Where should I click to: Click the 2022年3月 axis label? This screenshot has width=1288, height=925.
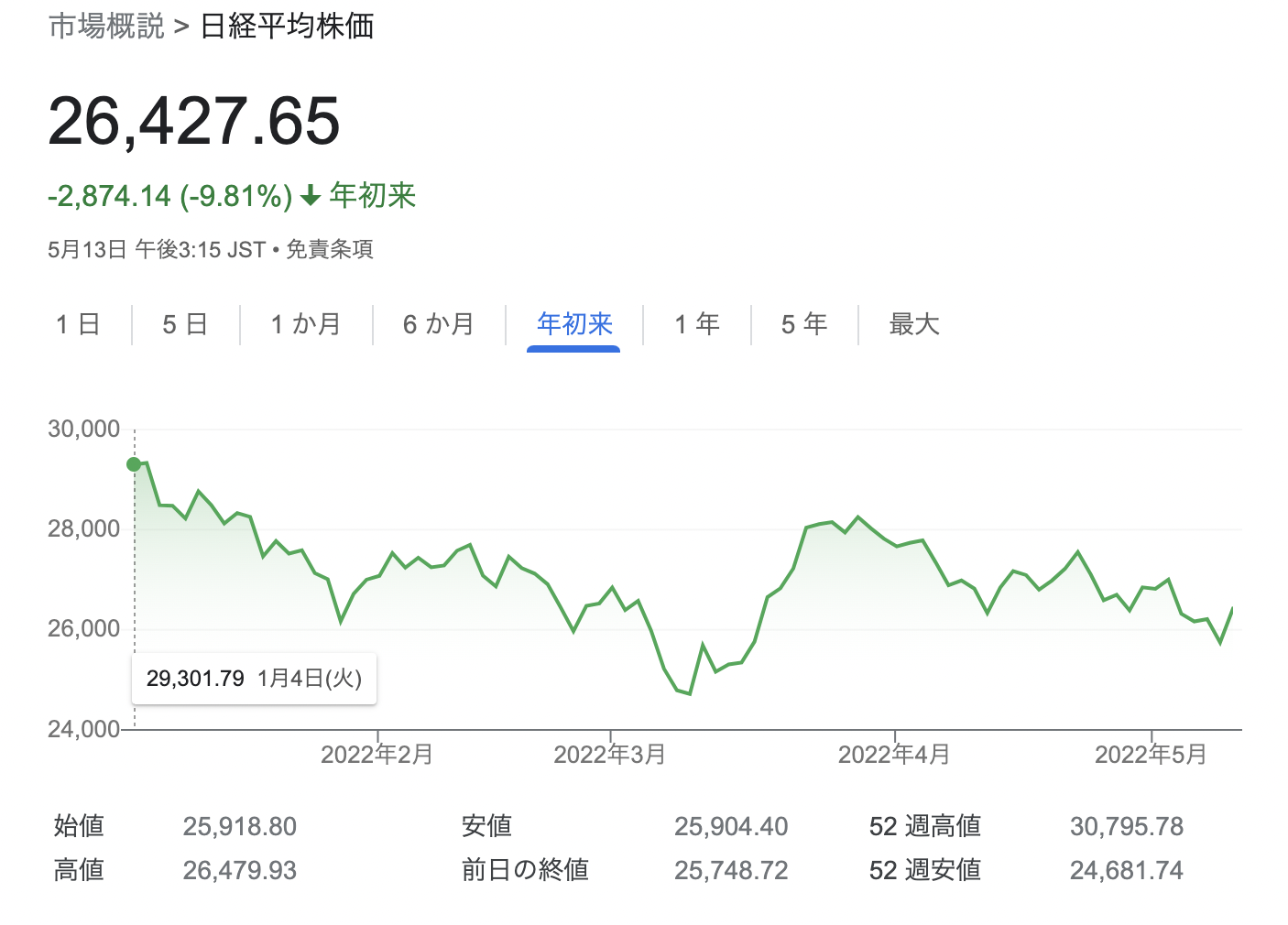tap(610, 755)
